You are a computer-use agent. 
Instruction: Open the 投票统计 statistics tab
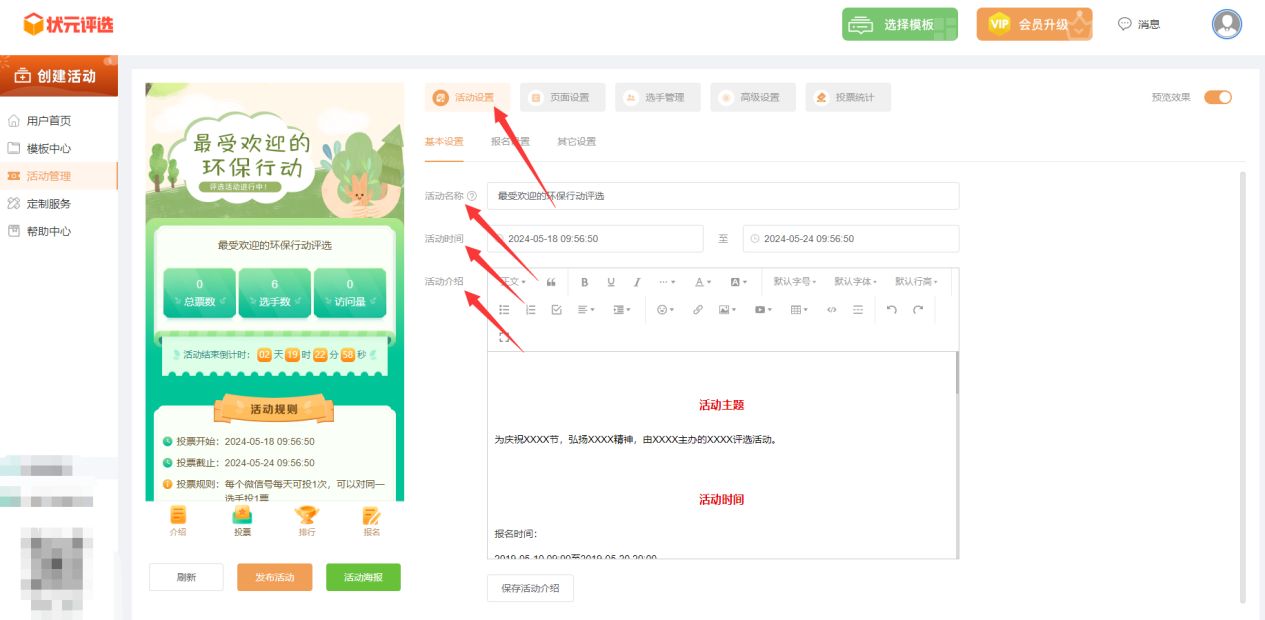pyautogui.click(x=847, y=96)
